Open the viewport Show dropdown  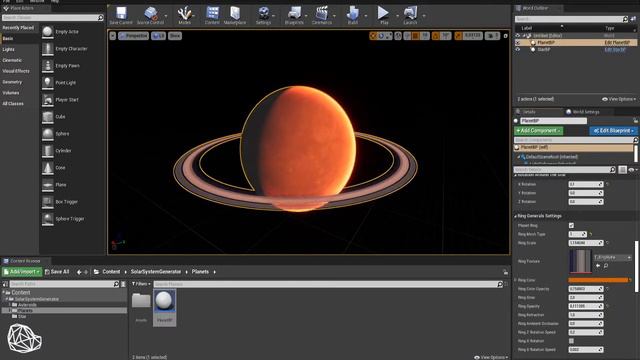175,36
